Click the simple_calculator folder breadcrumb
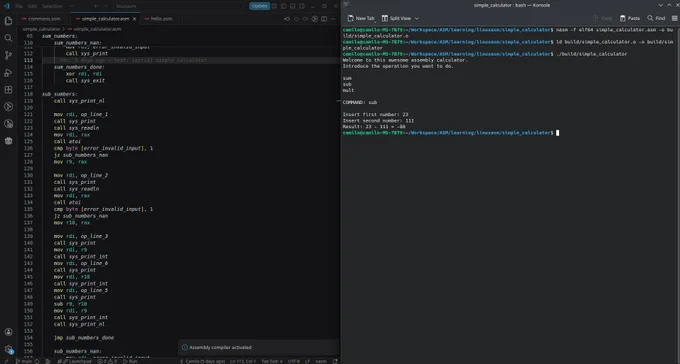 point(42,29)
